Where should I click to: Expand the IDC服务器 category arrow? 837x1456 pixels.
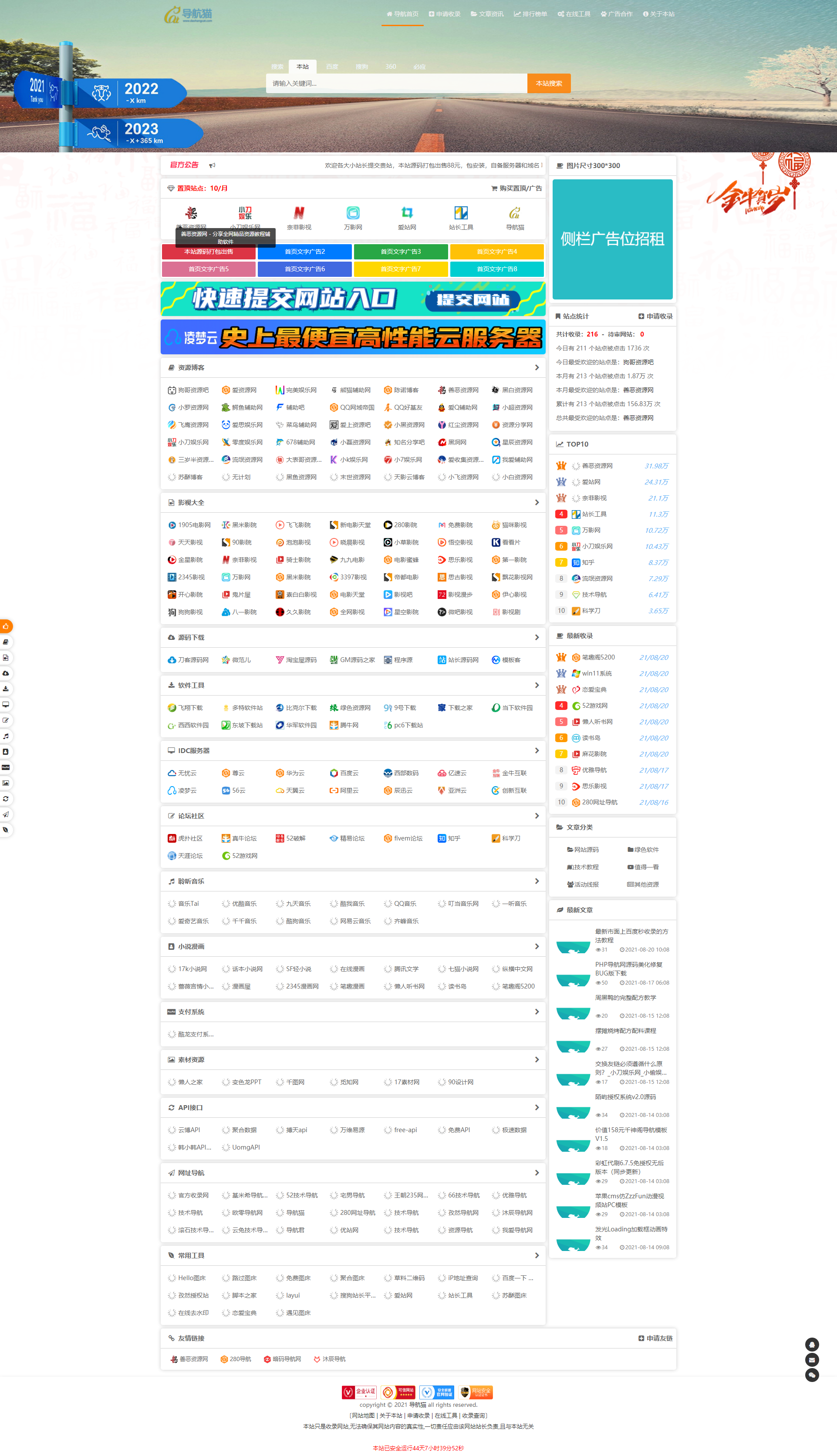(x=537, y=751)
